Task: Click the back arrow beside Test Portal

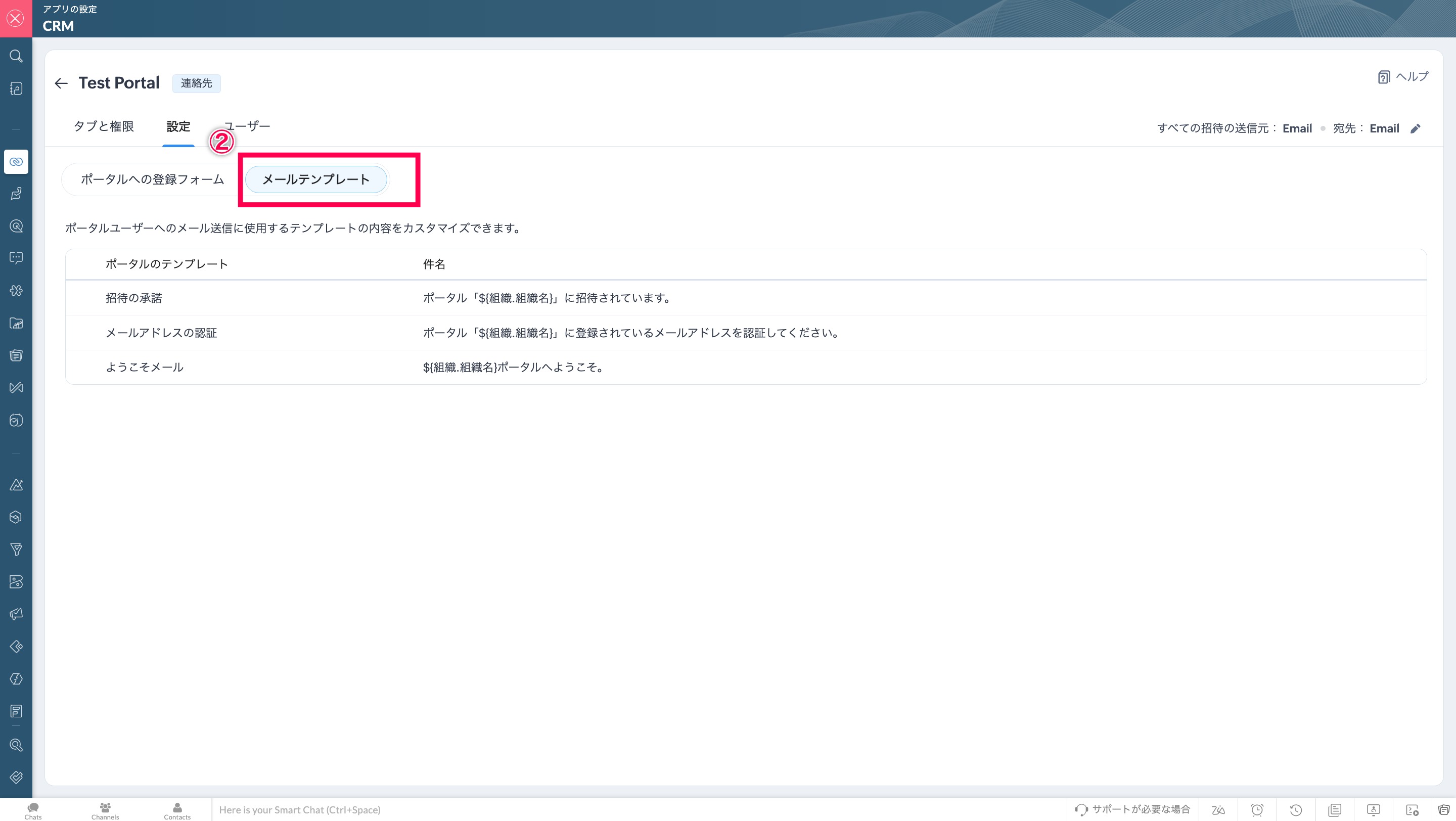Action: point(61,83)
